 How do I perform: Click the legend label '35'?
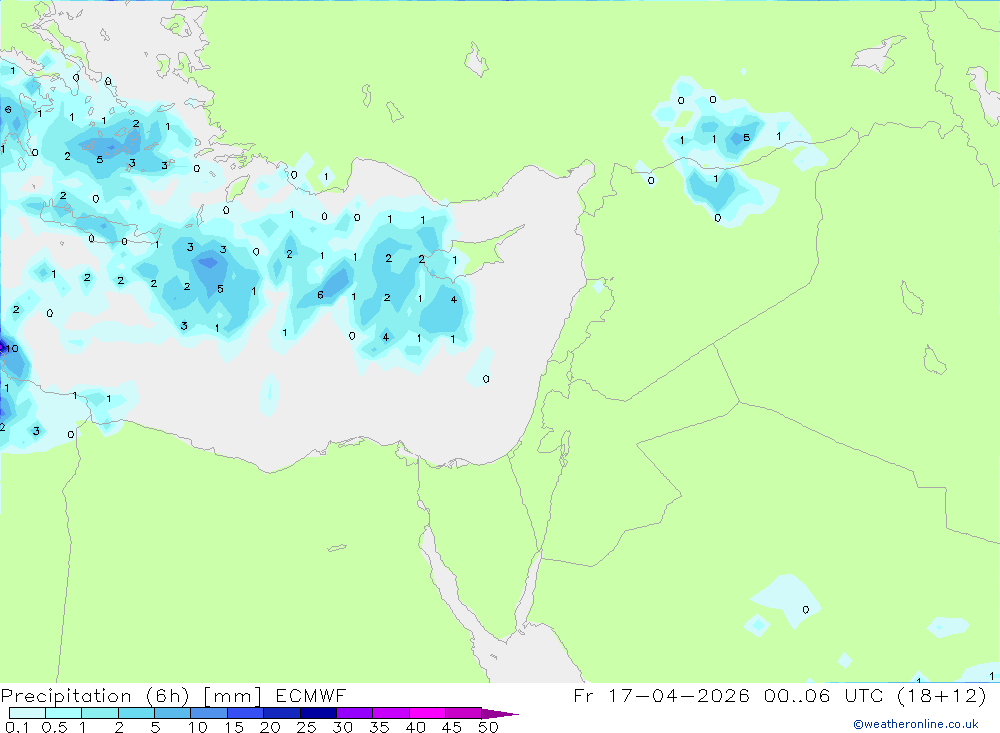pos(379,727)
